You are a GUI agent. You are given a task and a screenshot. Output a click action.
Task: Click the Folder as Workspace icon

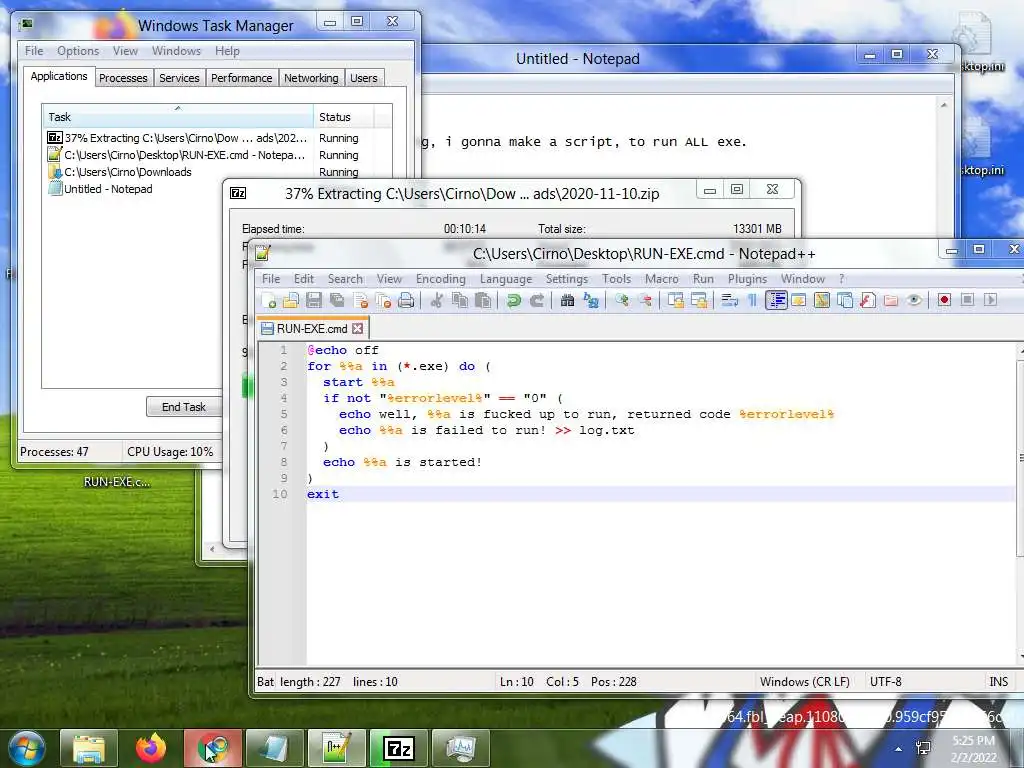[891, 300]
